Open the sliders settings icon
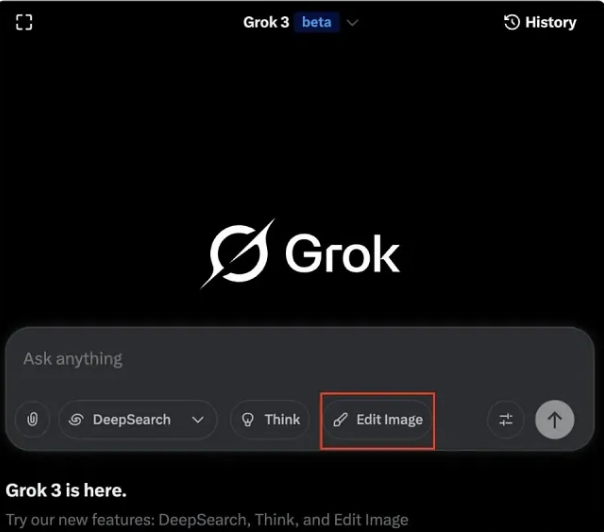 (506, 420)
